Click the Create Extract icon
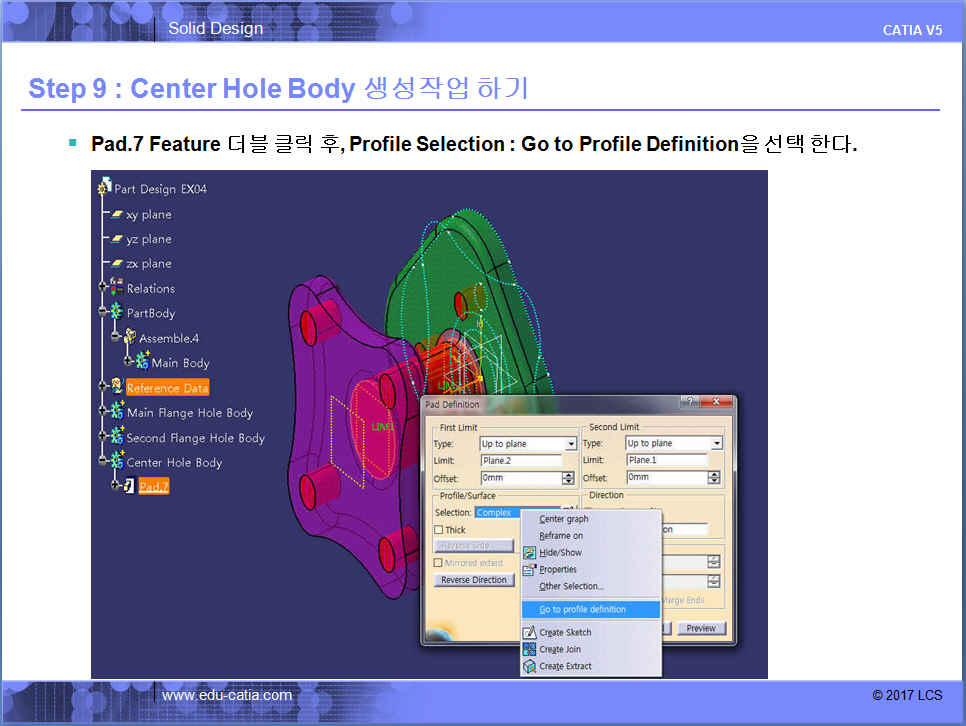 (x=530, y=666)
